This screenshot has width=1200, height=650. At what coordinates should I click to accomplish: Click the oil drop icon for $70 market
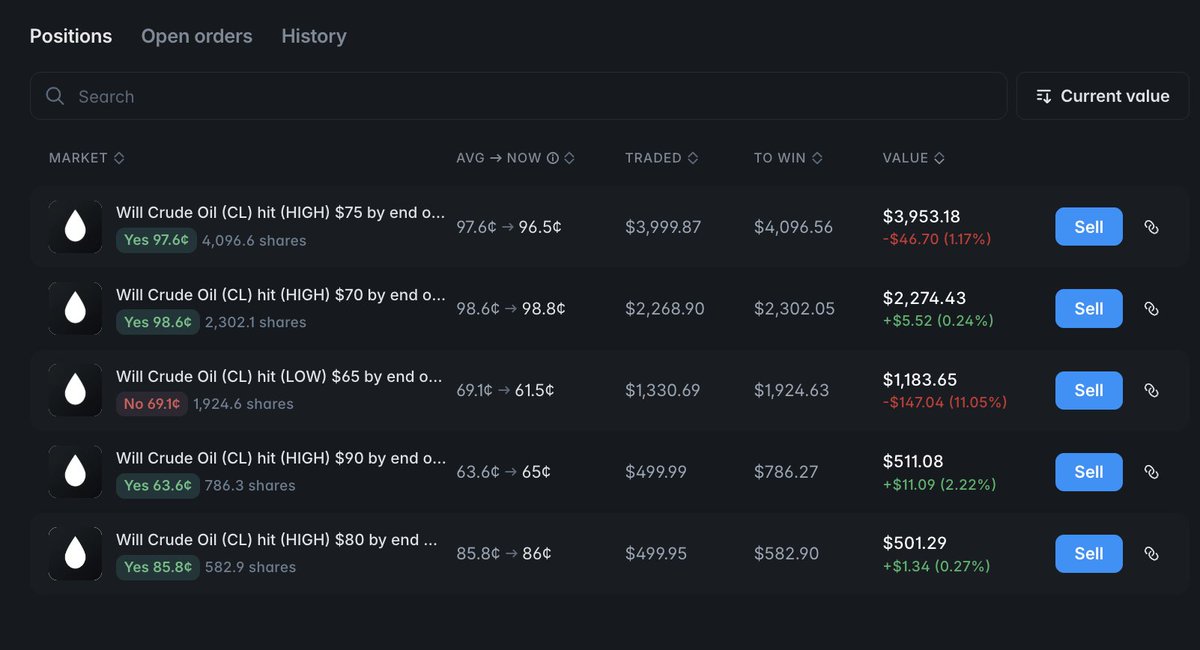(75, 308)
